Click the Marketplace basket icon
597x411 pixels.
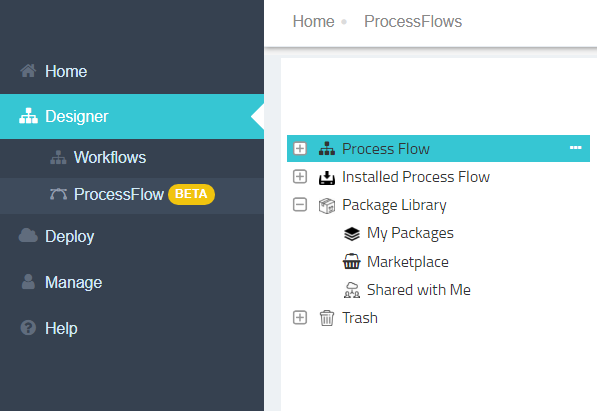click(351, 262)
